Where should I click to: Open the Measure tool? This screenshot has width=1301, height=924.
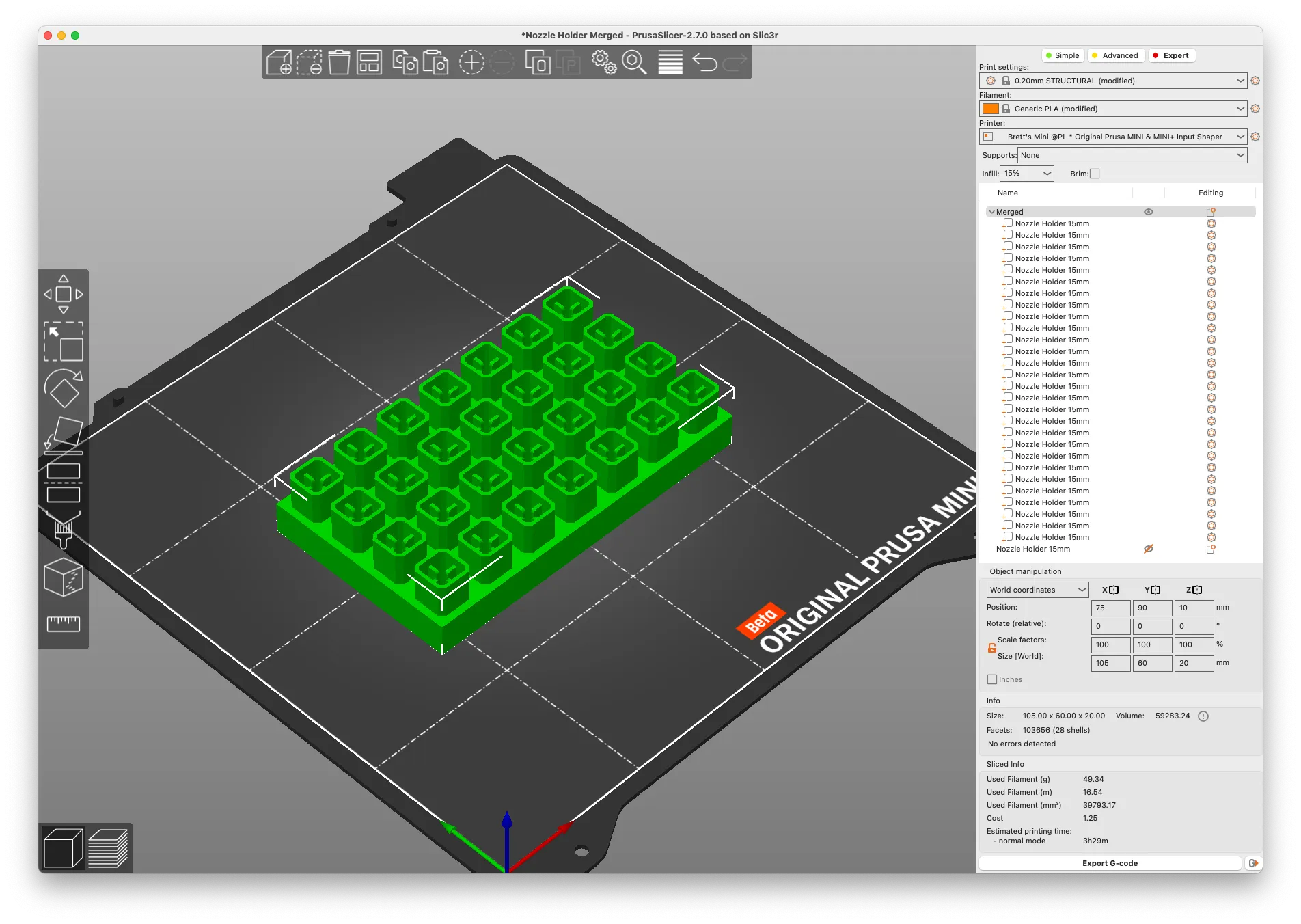click(64, 623)
